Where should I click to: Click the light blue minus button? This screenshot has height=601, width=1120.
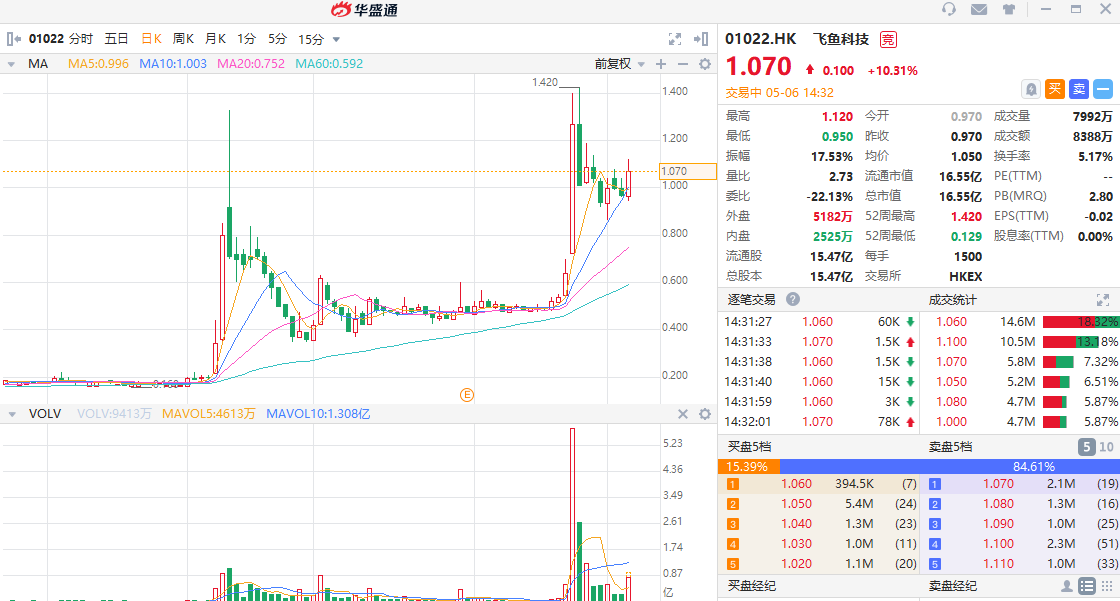point(1103,89)
